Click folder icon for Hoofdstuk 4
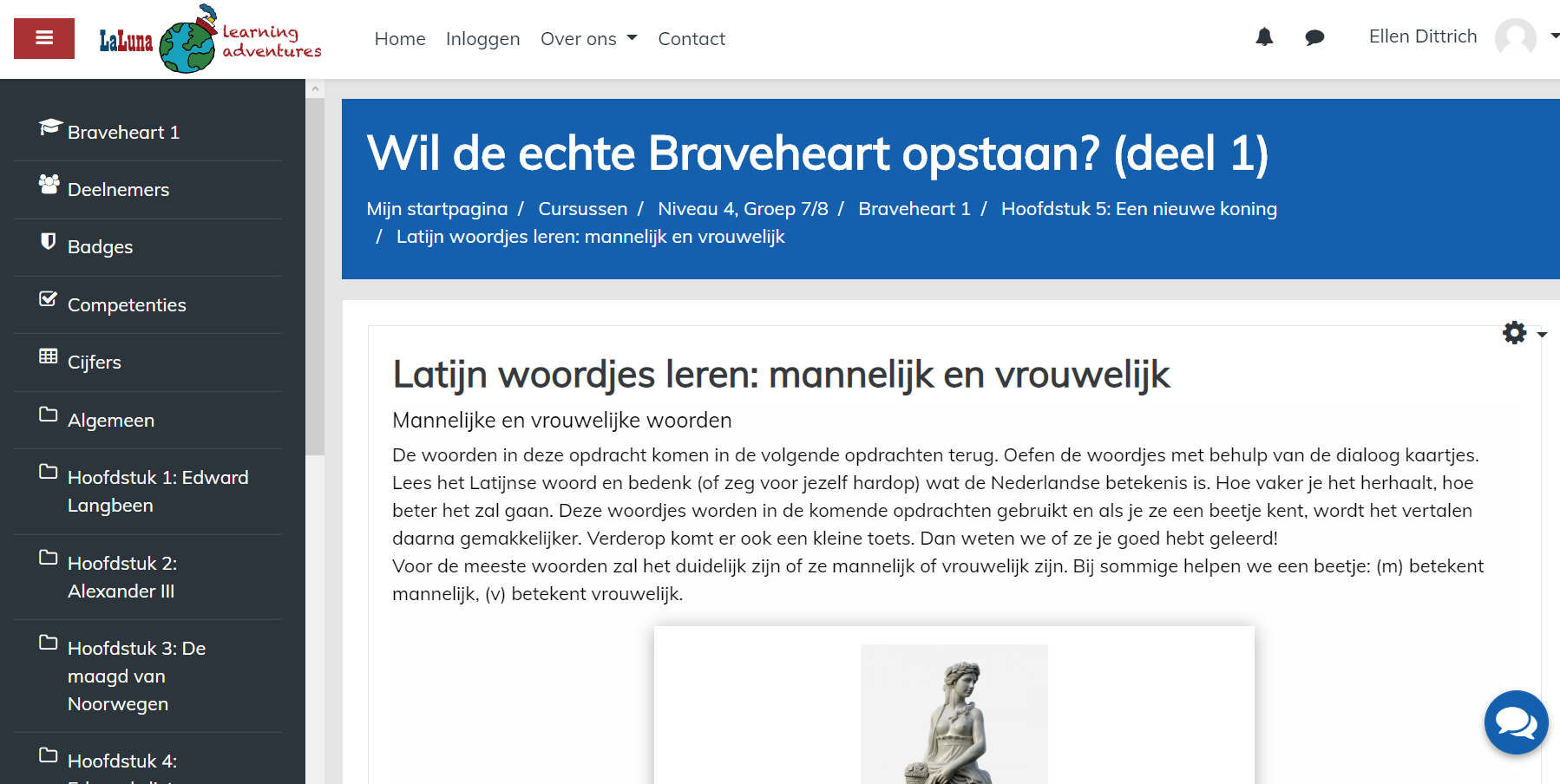This screenshot has height=784, width=1560. [x=49, y=755]
